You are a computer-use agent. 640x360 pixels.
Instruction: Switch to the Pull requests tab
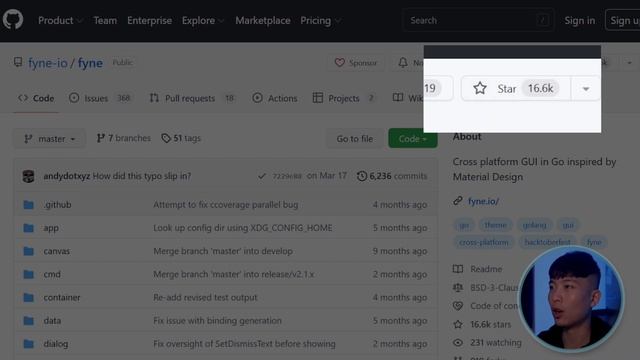pos(192,98)
